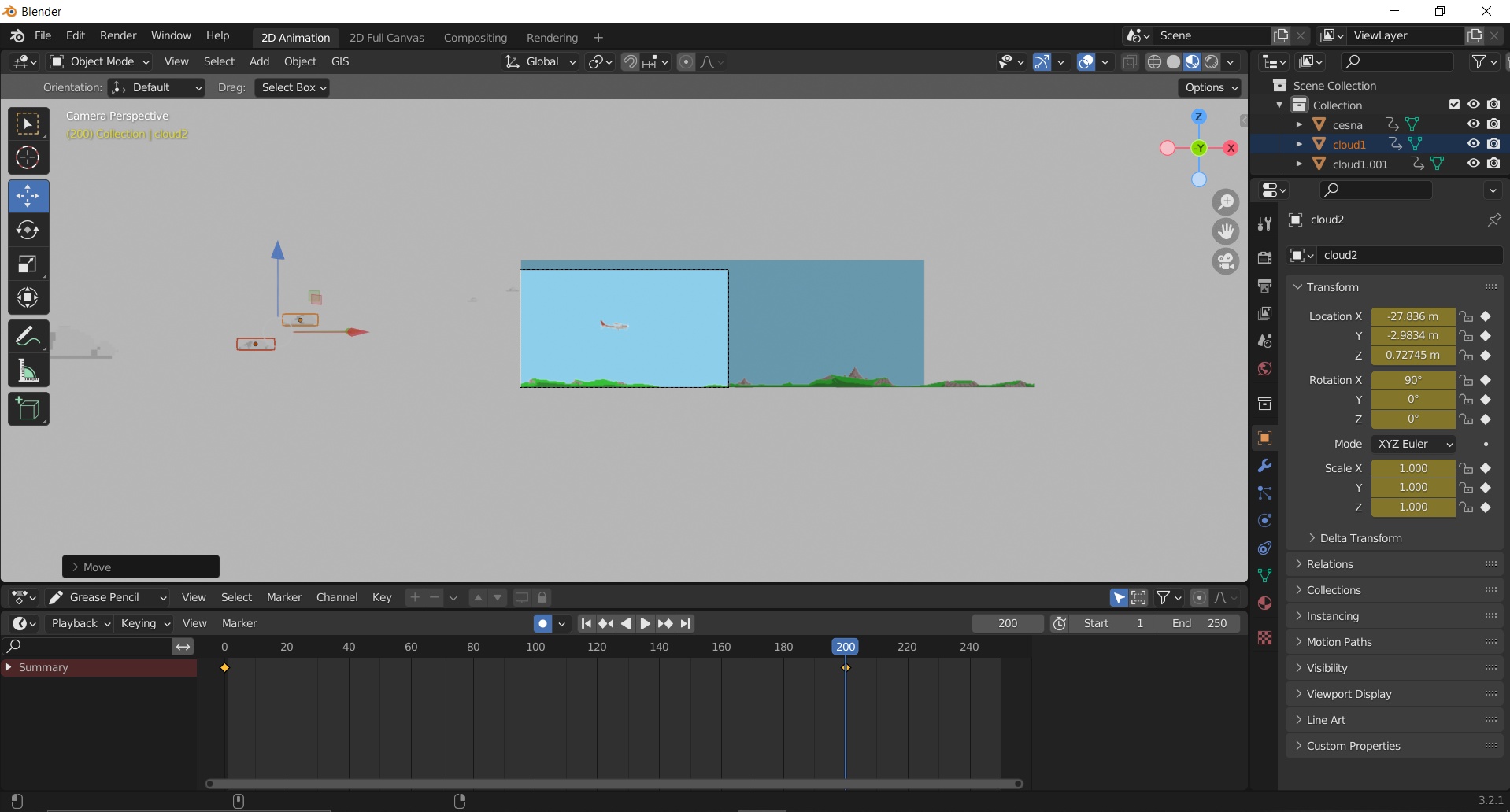Click the End frame 250 field

tap(1199, 623)
